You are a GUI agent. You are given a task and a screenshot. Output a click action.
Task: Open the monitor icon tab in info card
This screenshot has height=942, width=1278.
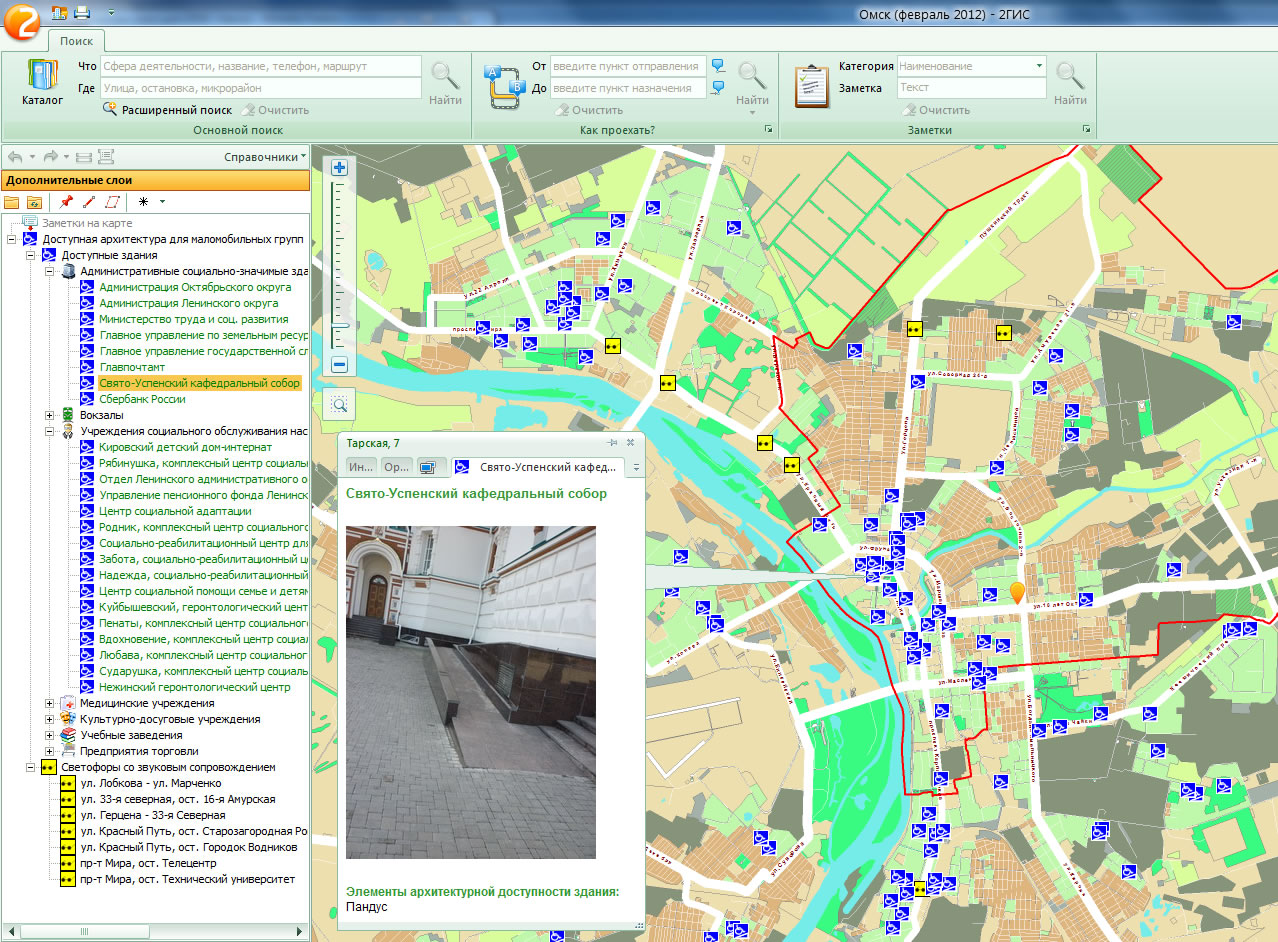[432, 467]
